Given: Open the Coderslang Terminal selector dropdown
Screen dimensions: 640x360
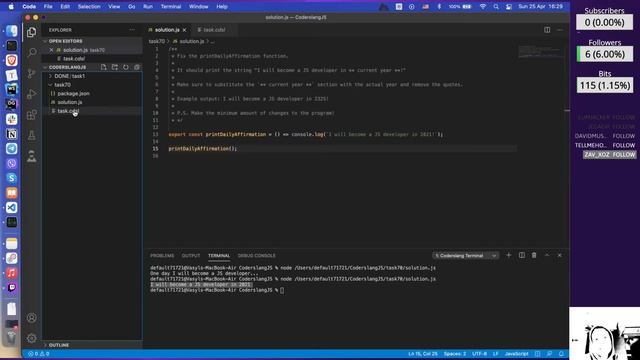Looking at the screenshot, I should (465, 256).
